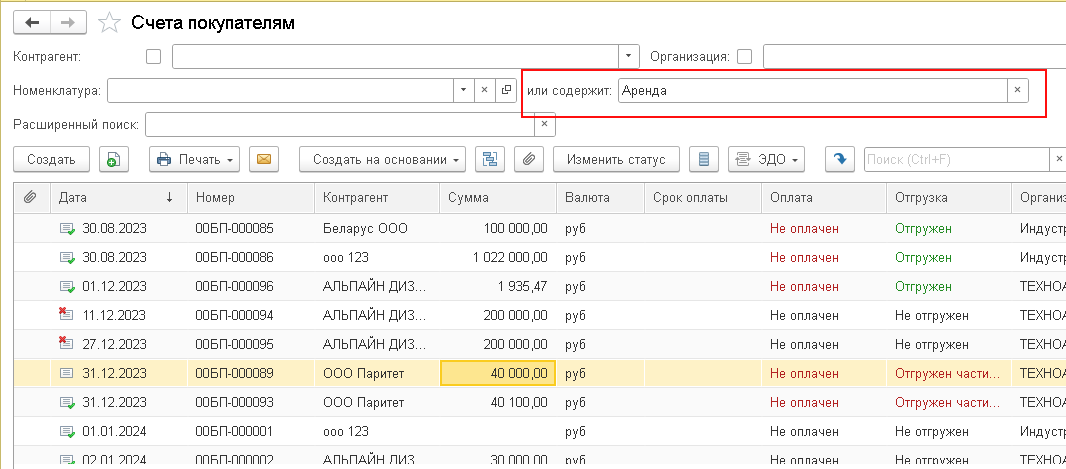The width and height of the screenshot is (1066, 469).
Task: Select ООО Паритет in row 00БП-000093
Action: [363, 402]
